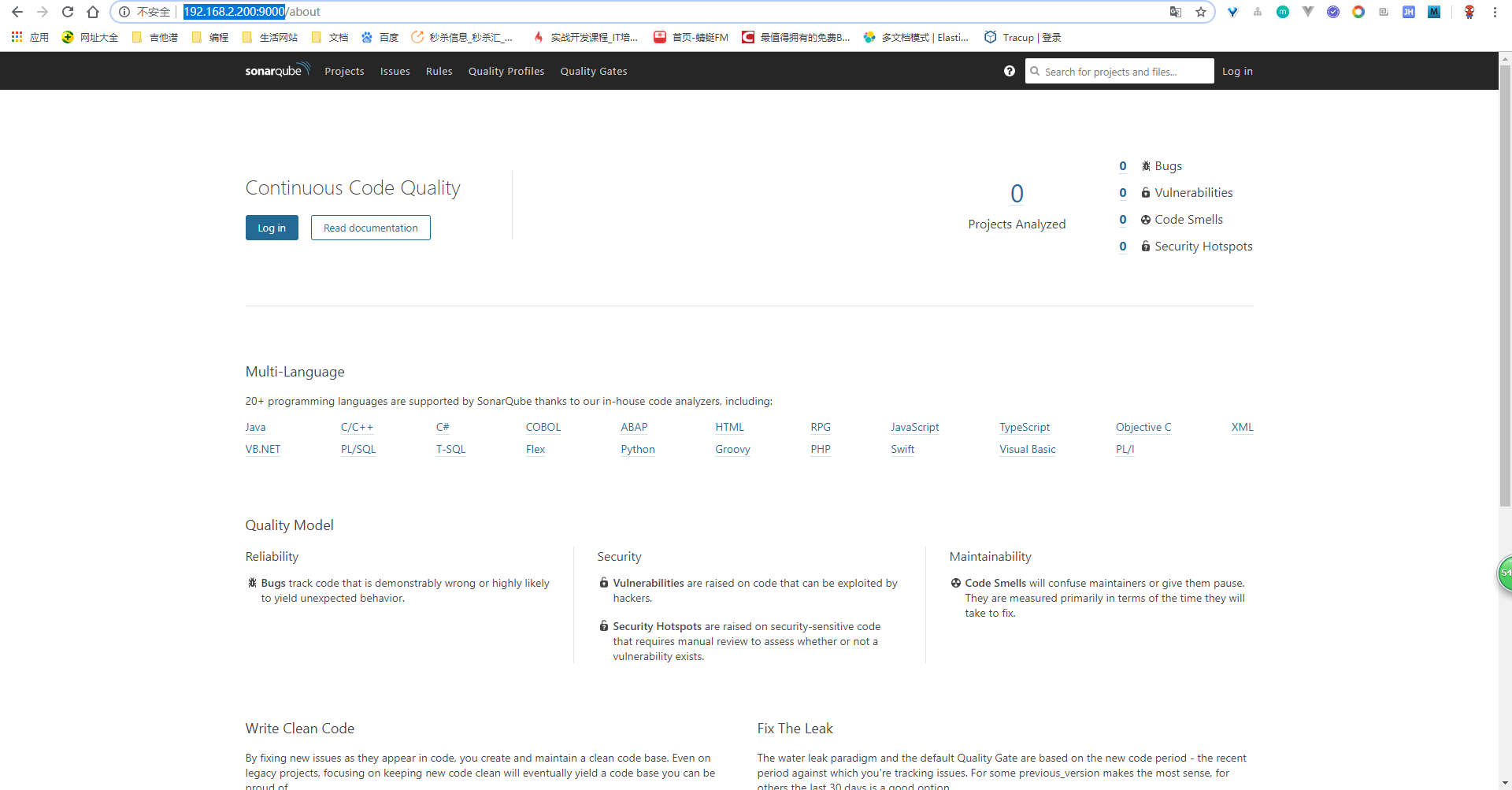The width and height of the screenshot is (1512, 790).
Task: Open the ABAP language link
Action: click(634, 427)
